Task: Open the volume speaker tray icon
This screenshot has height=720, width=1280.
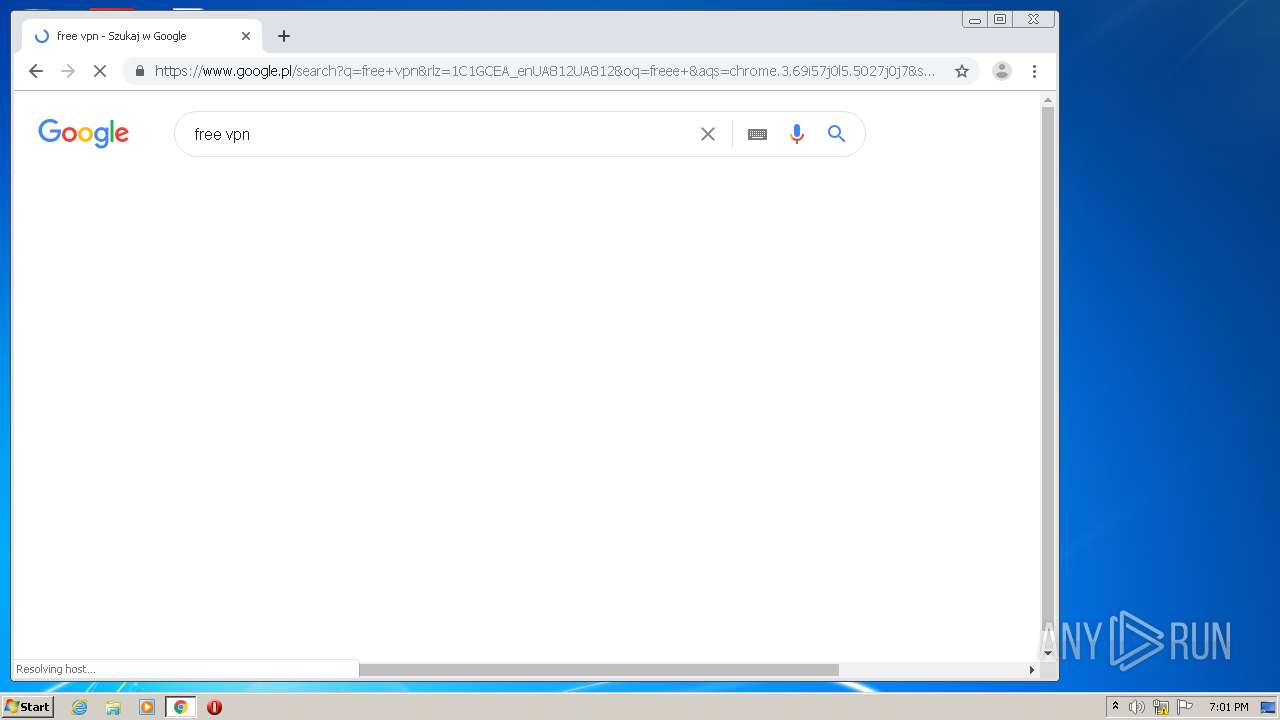Action: tap(1137, 707)
